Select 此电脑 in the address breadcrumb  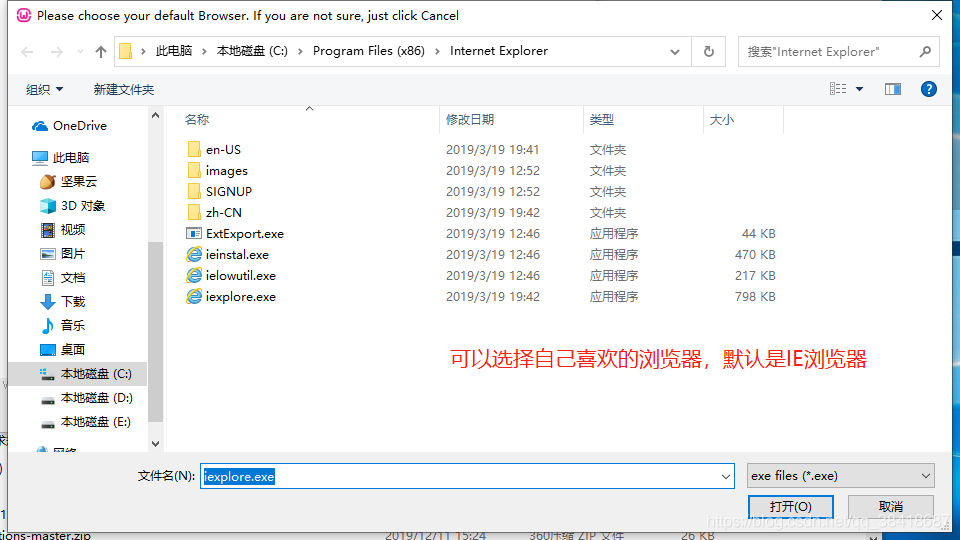(174, 51)
